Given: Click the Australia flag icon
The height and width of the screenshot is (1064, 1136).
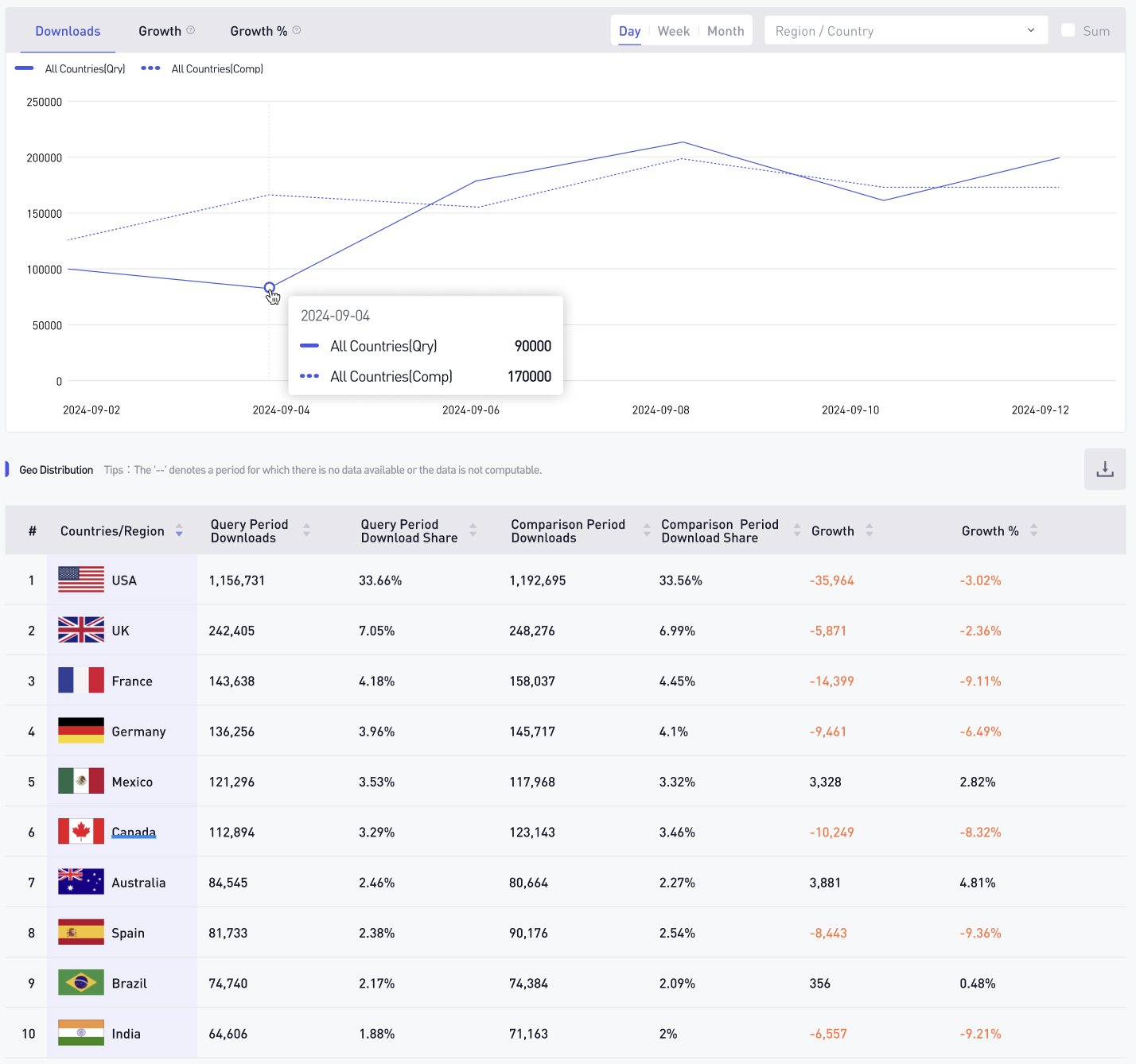Looking at the screenshot, I should click(81, 882).
